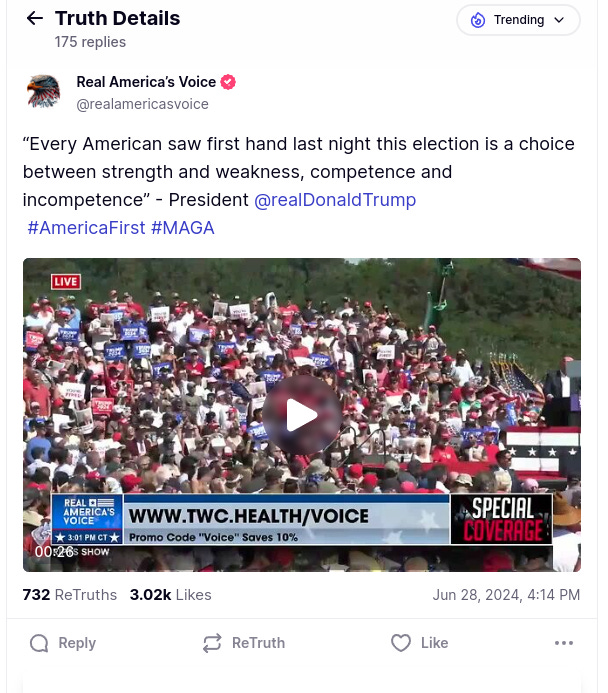Open the three-dot more options menu

pos(564,643)
